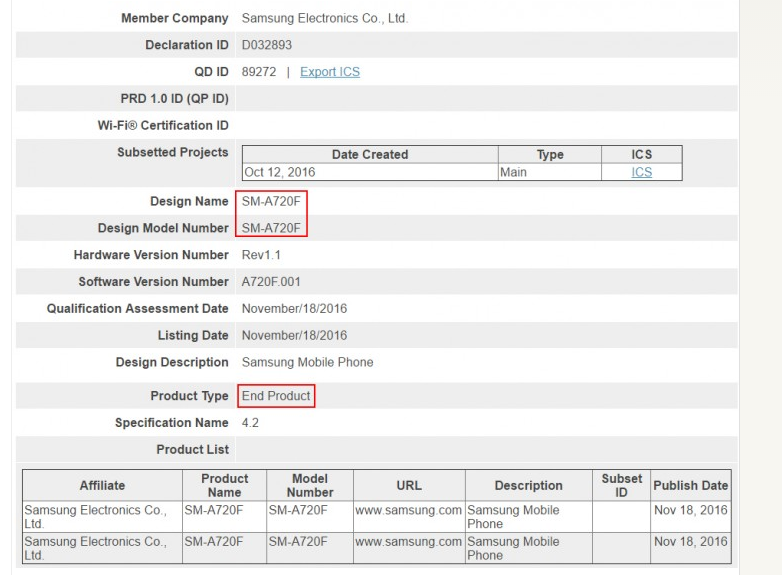The height and width of the screenshot is (575, 782).
Task: Select Specification Name value 4.2
Action: (250, 423)
